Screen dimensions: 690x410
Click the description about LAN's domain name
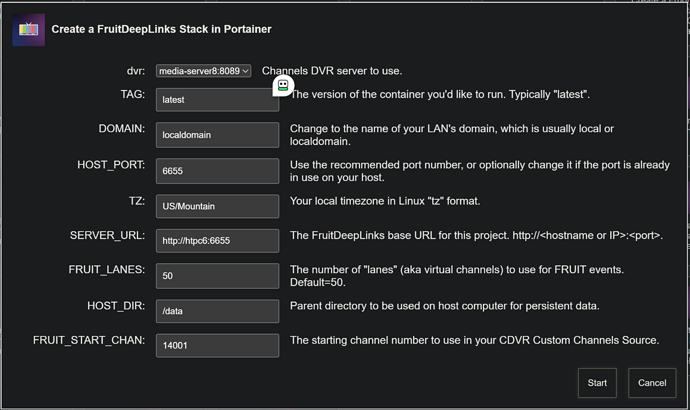451,135
